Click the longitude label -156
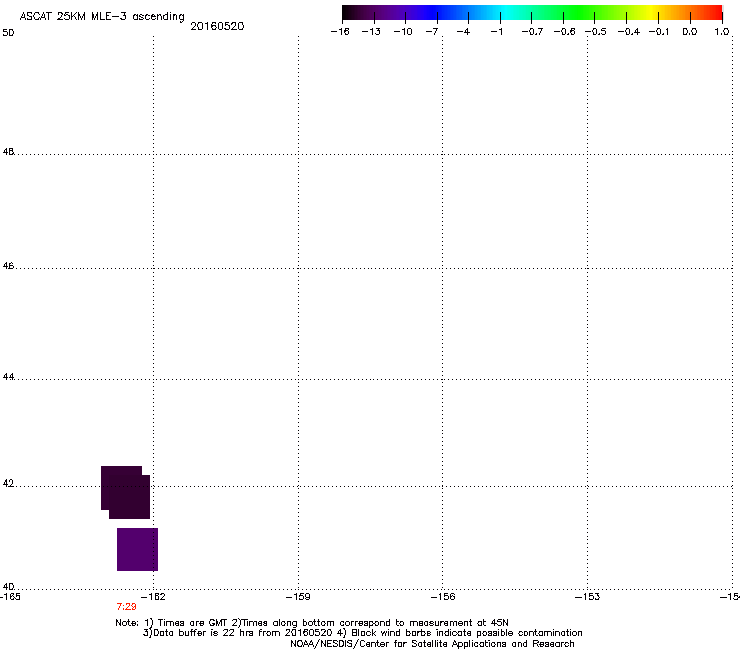 click(x=443, y=597)
